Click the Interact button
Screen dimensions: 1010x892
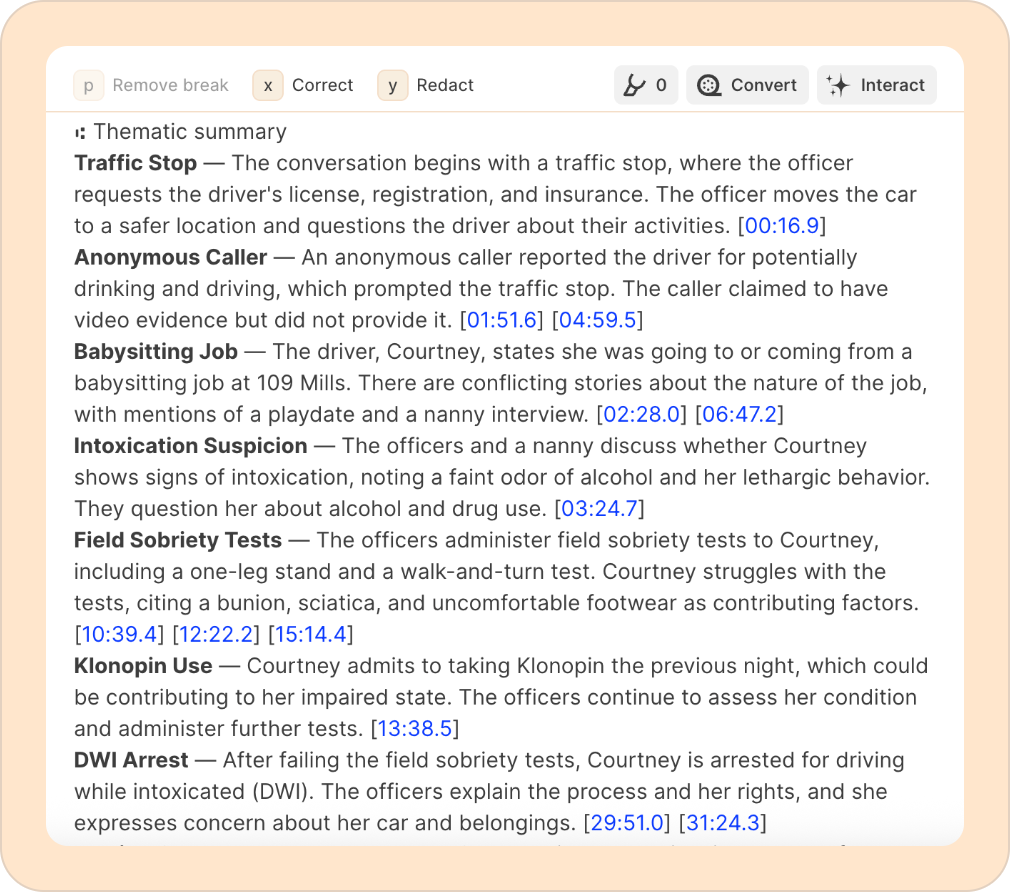(x=877, y=85)
